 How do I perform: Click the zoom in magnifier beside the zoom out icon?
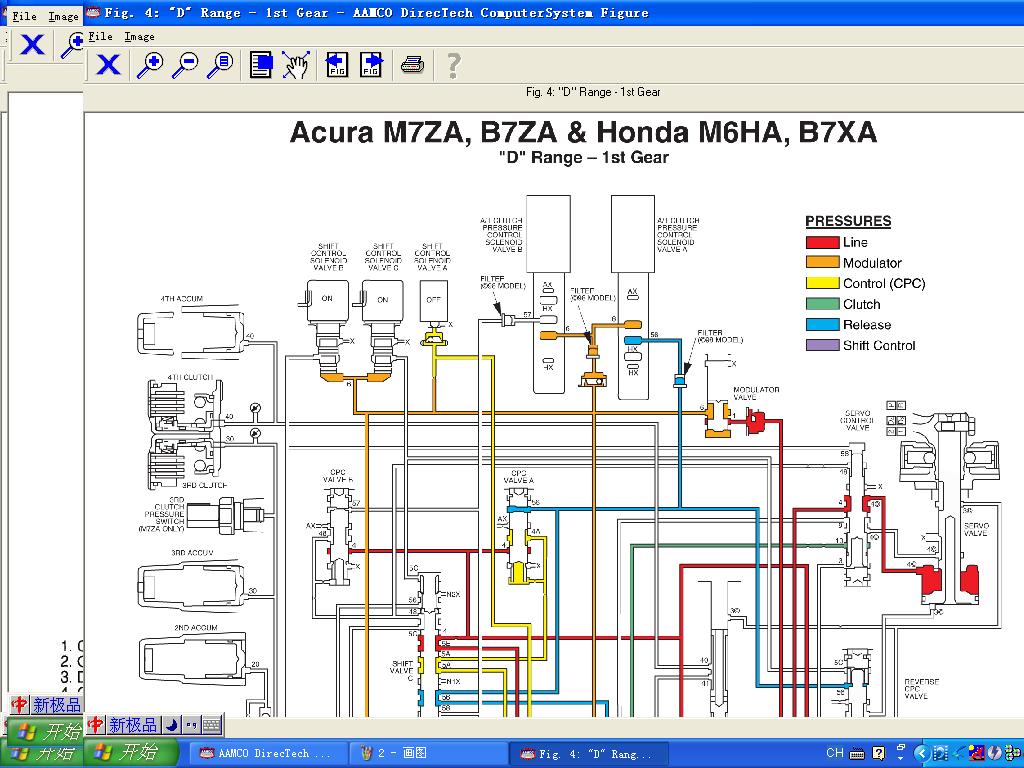click(x=151, y=65)
